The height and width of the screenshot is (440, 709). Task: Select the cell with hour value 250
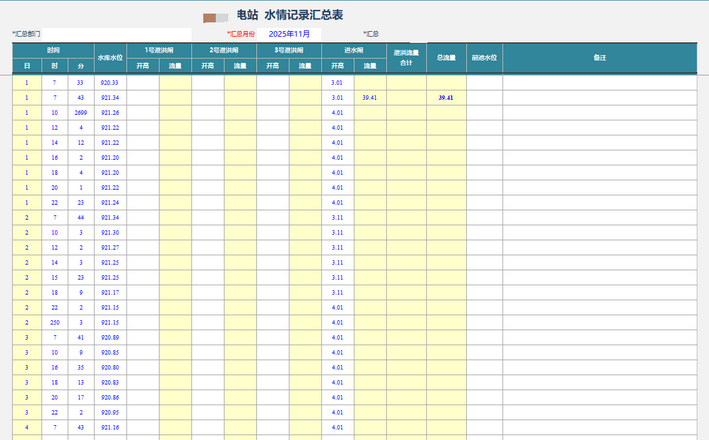coord(54,323)
